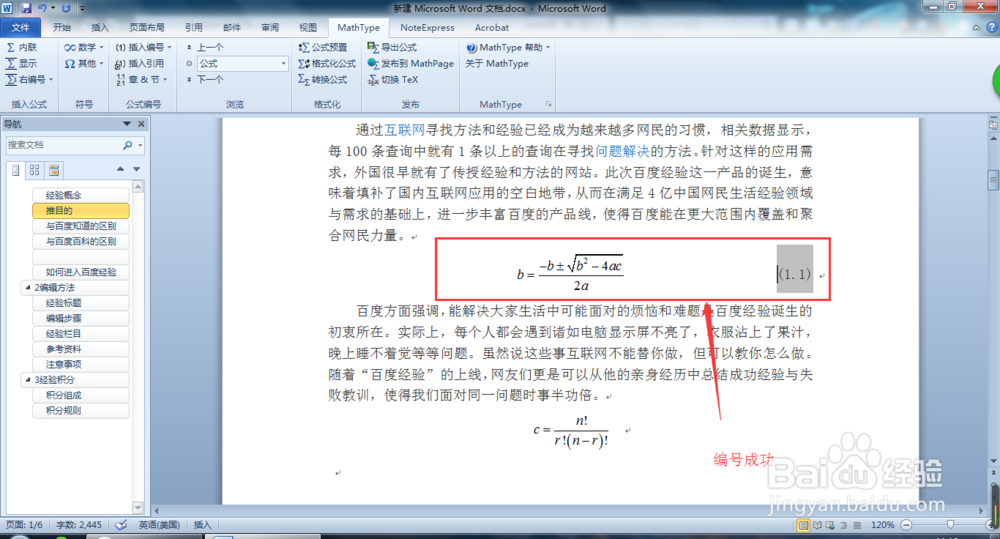Screen dimensions: 1000x539
Task: Select the 经验概念 heading in navigation
Action: point(80,195)
